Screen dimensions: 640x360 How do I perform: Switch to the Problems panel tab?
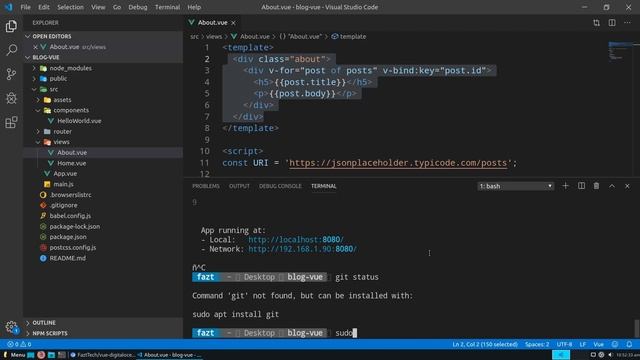(x=206, y=186)
